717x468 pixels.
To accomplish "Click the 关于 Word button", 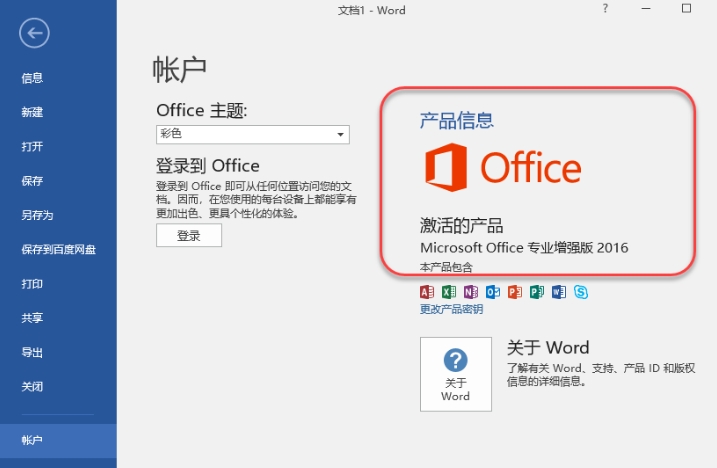I will pos(456,374).
